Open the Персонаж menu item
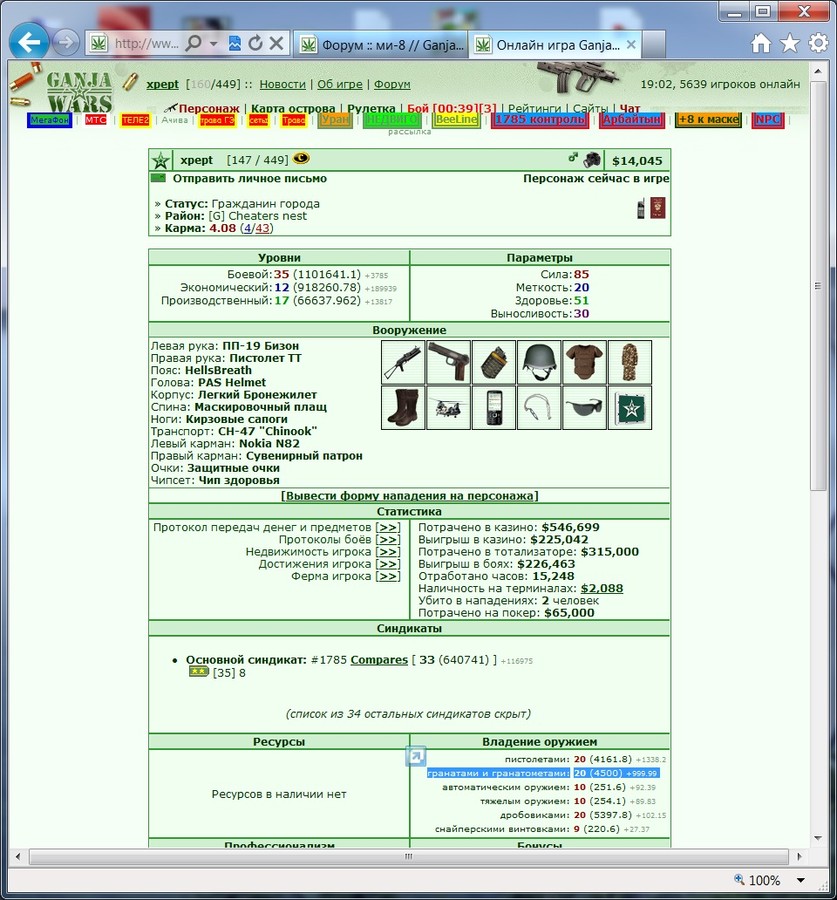The image size is (837, 900). (208, 108)
